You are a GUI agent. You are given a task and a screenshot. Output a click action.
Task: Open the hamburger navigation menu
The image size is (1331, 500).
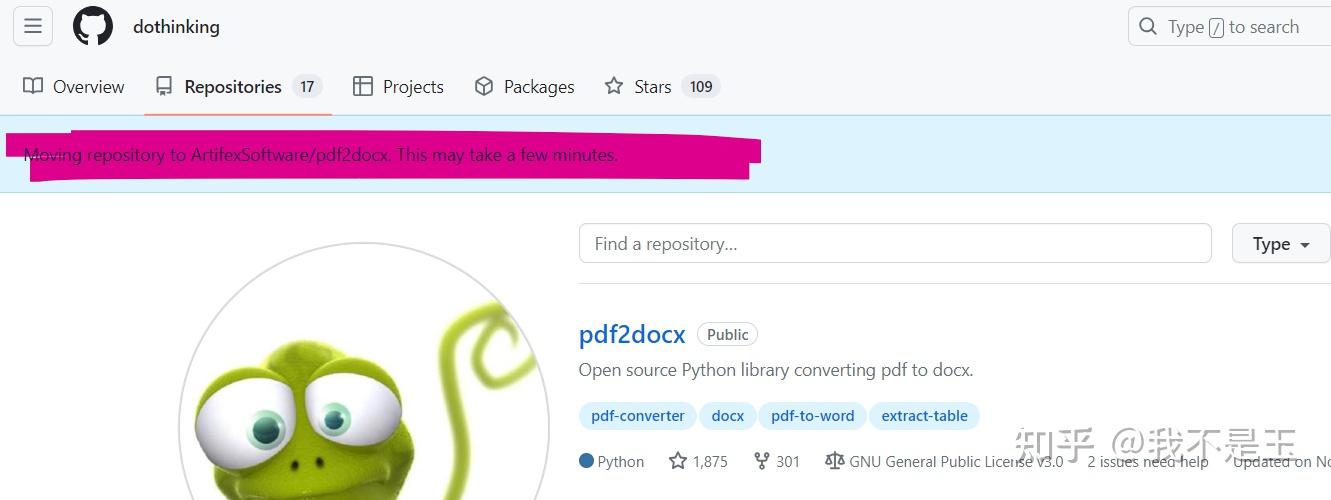[x=33, y=26]
